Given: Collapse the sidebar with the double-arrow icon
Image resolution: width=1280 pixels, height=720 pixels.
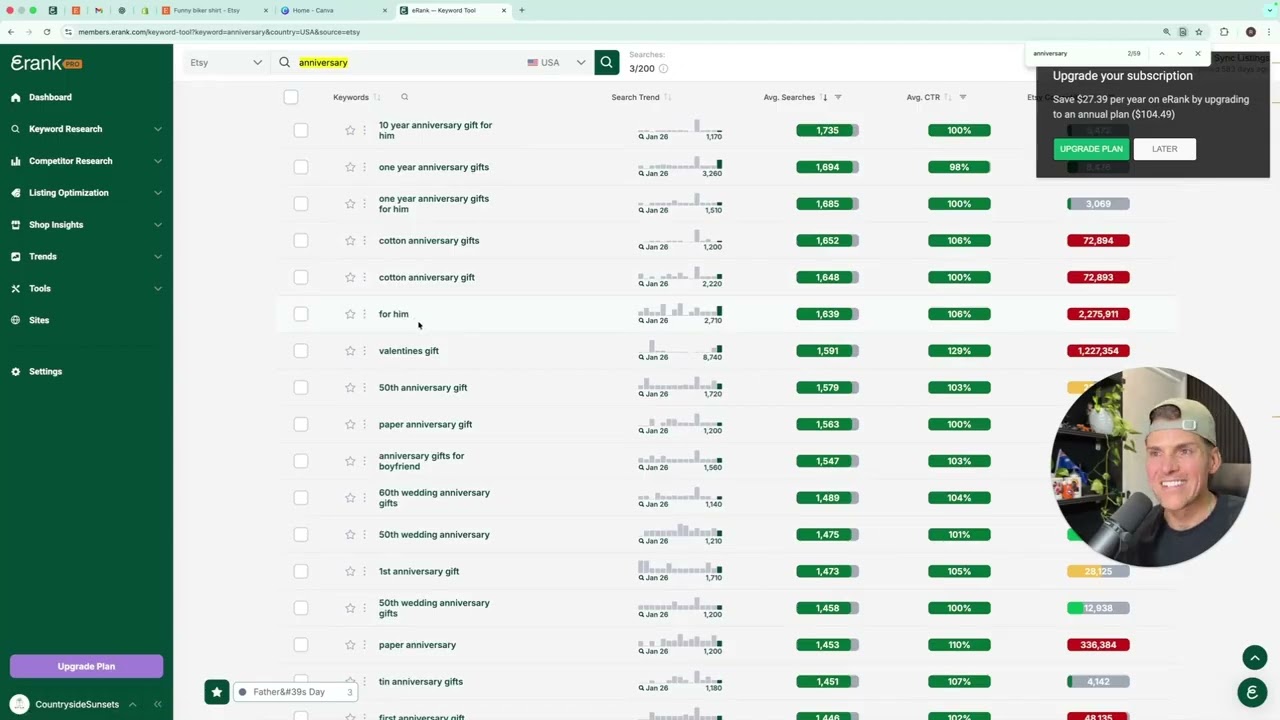Looking at the screenshot, I should click(157, 704).
